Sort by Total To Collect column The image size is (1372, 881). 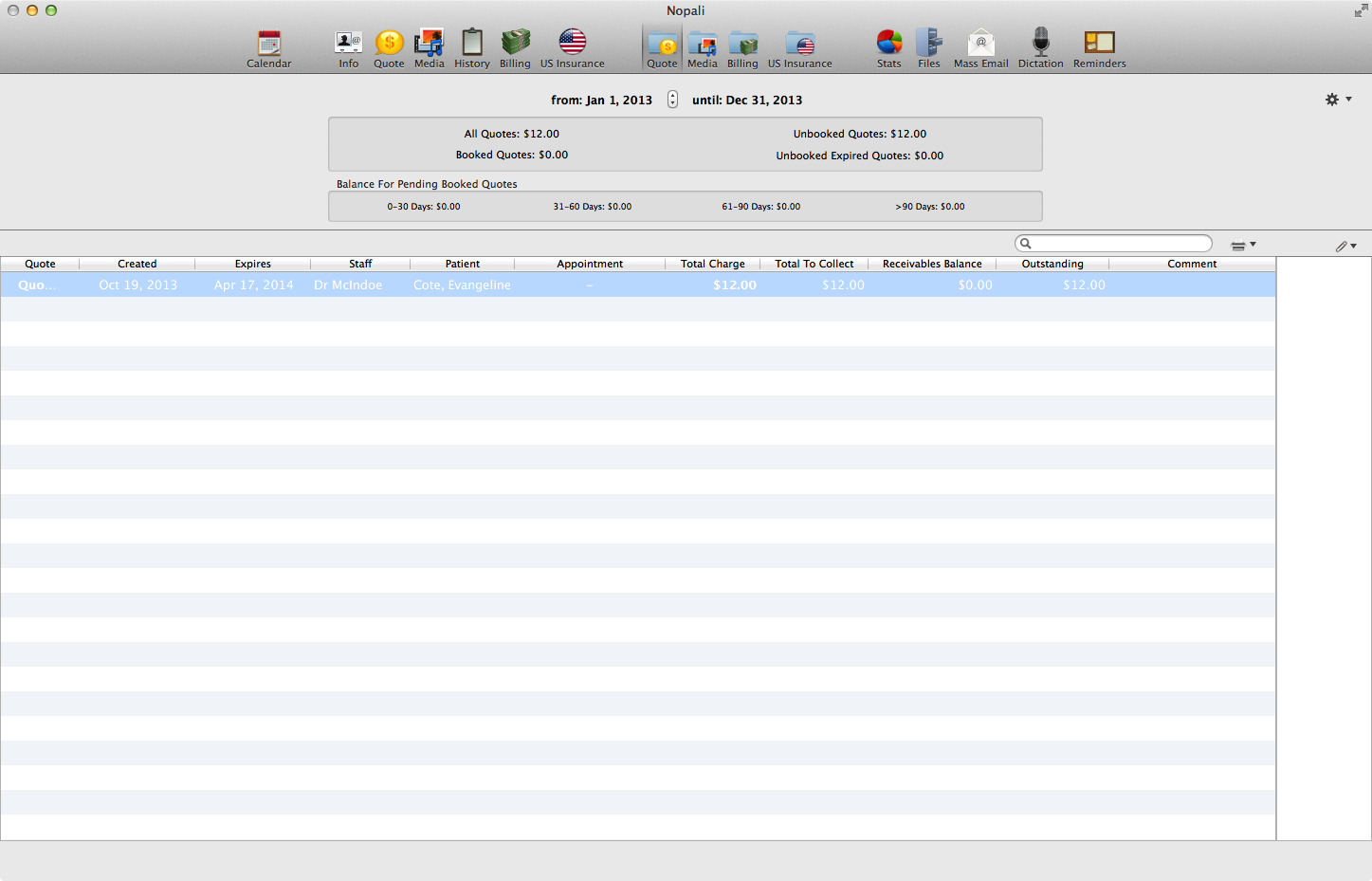tap(814, 264)
